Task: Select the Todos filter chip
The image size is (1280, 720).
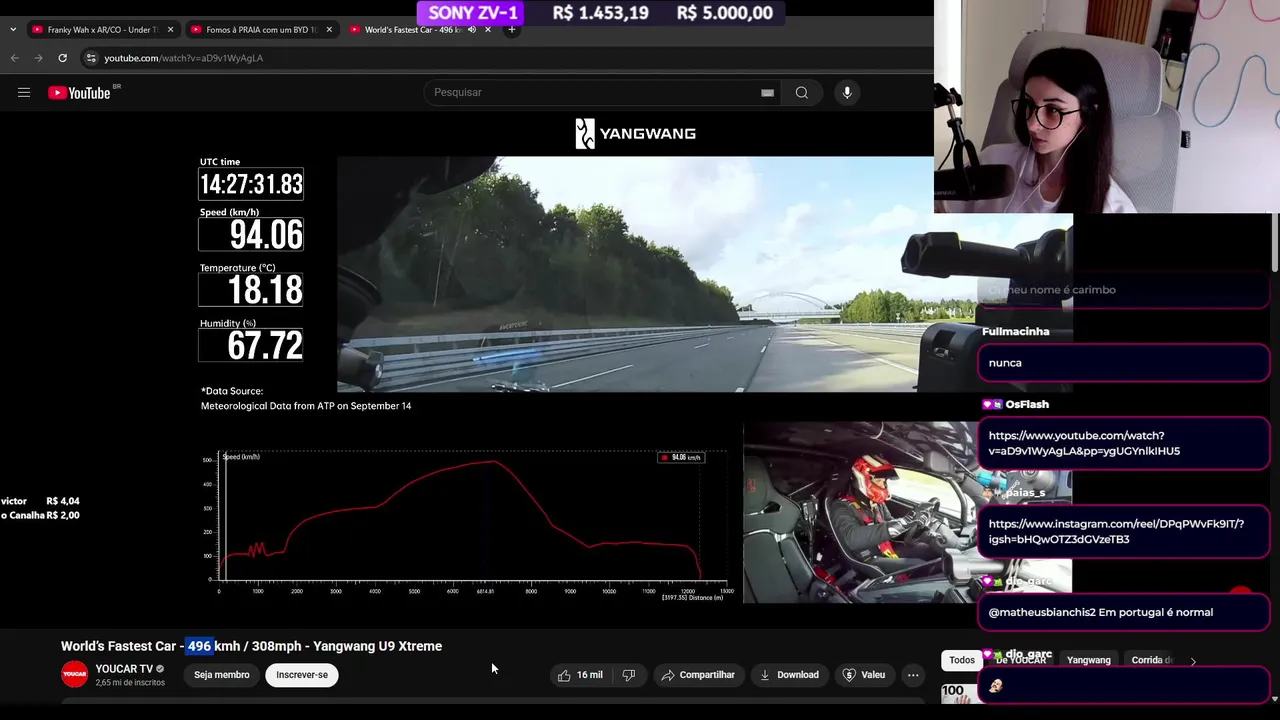Action: click(962, 660)
